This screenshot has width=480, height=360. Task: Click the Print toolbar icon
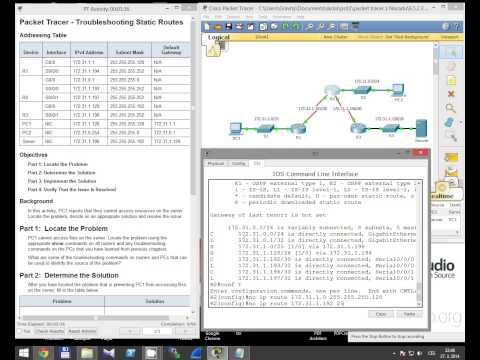point(239,27)
